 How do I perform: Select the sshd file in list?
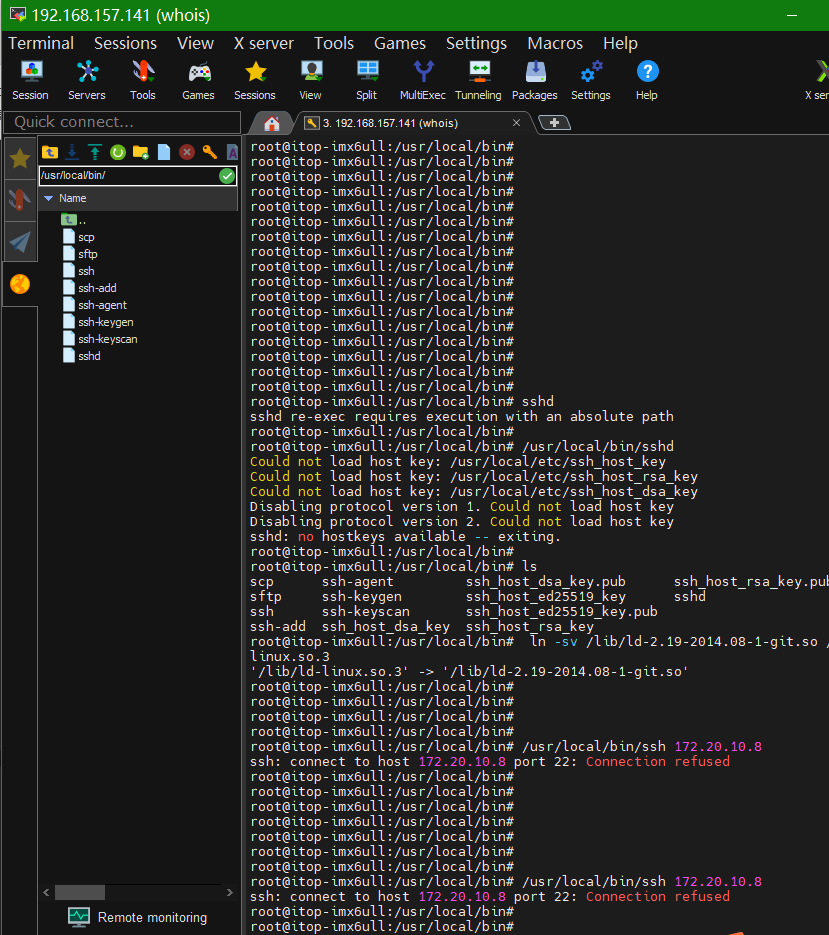tap(82, 356)
